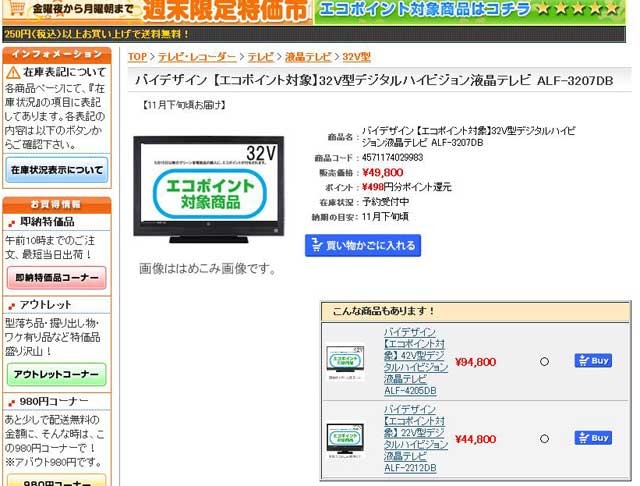Open the 22V型 ALF-2212DB product link
Viewport: 640px width, 486px height.
coord(416,438)
